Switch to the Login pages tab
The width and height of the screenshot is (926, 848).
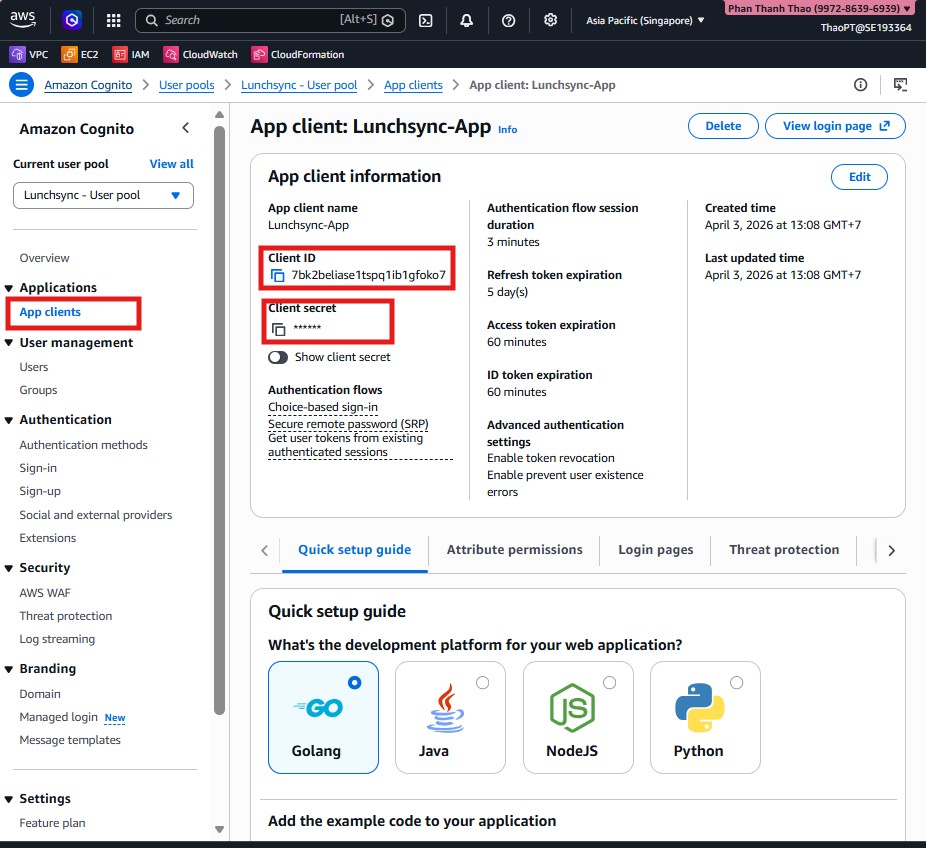[655, 550]
